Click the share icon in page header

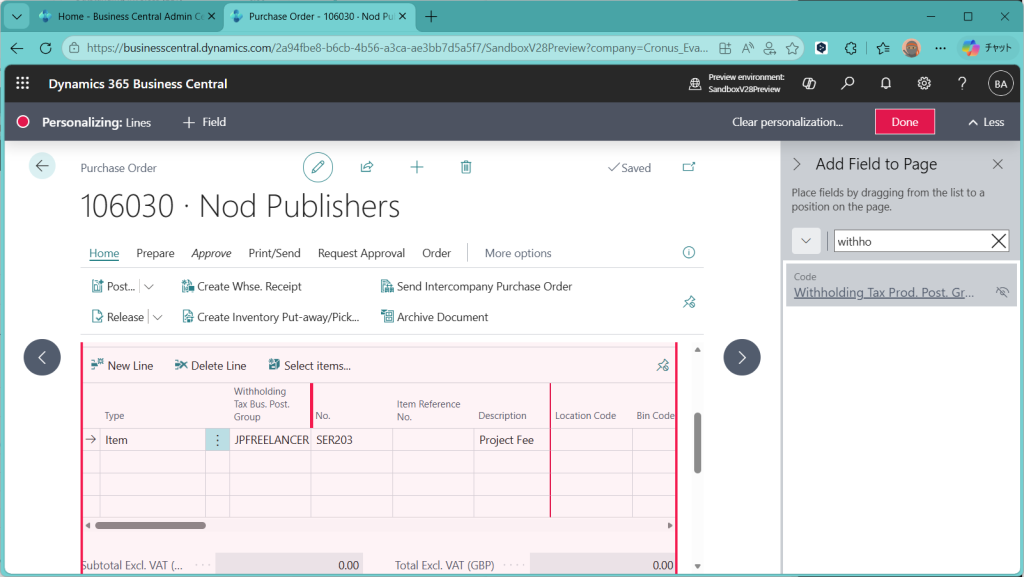tap(367, 167)
